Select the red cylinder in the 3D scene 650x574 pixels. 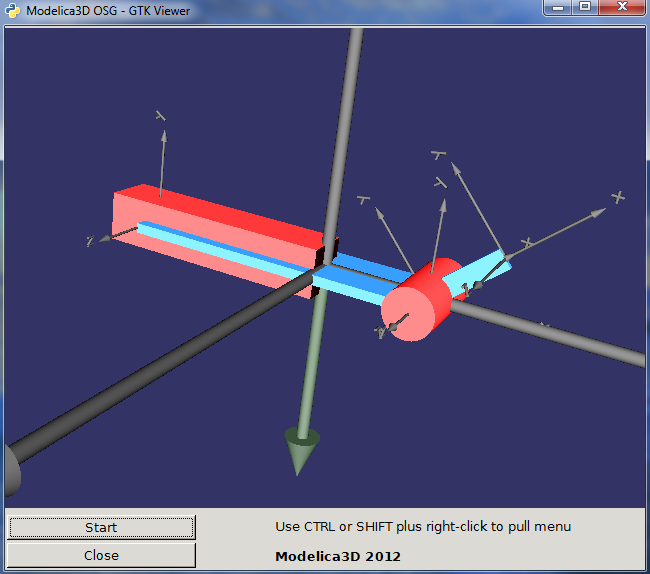click(x=419, y=301)
